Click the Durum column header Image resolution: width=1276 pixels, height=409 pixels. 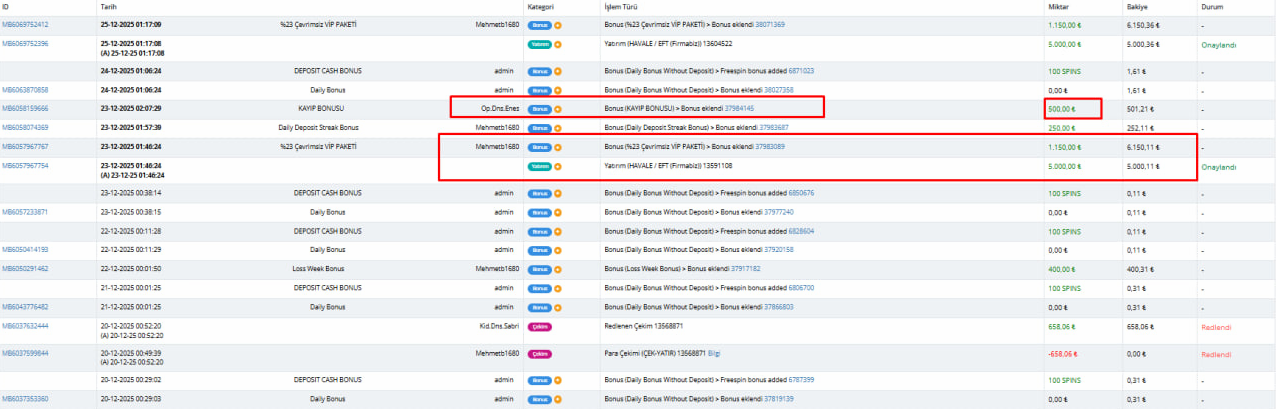(1211, 6)
